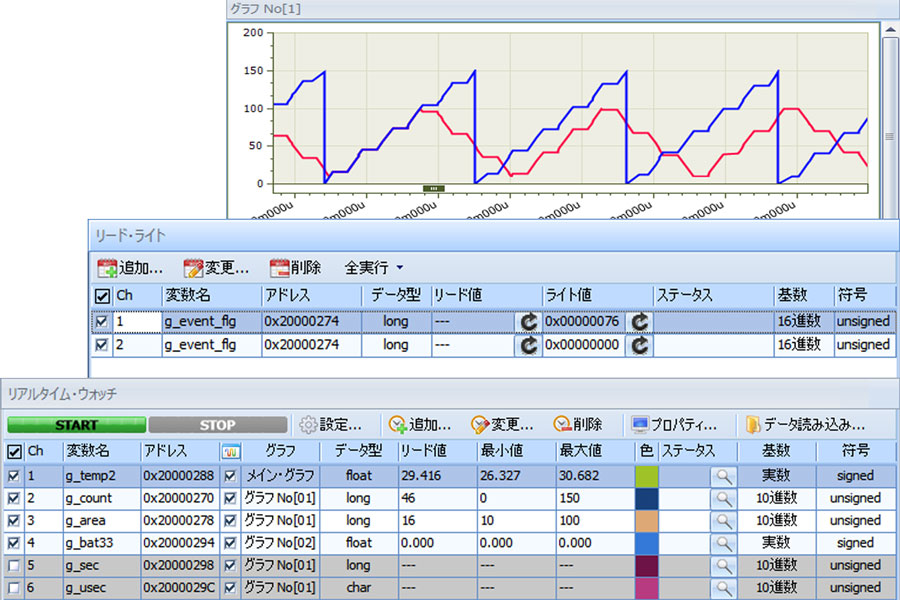Click the START button in Realtime Watch
The height and width of the screenshot is (600, 900).
click(76, 425)
